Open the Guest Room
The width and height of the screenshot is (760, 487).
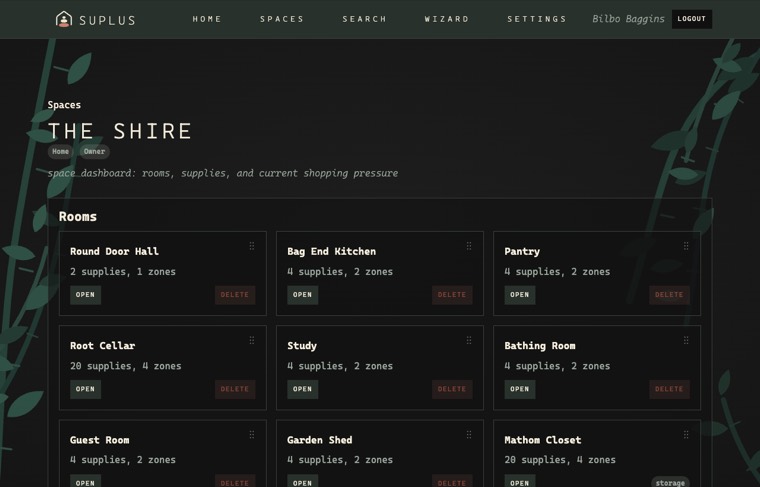85,481
